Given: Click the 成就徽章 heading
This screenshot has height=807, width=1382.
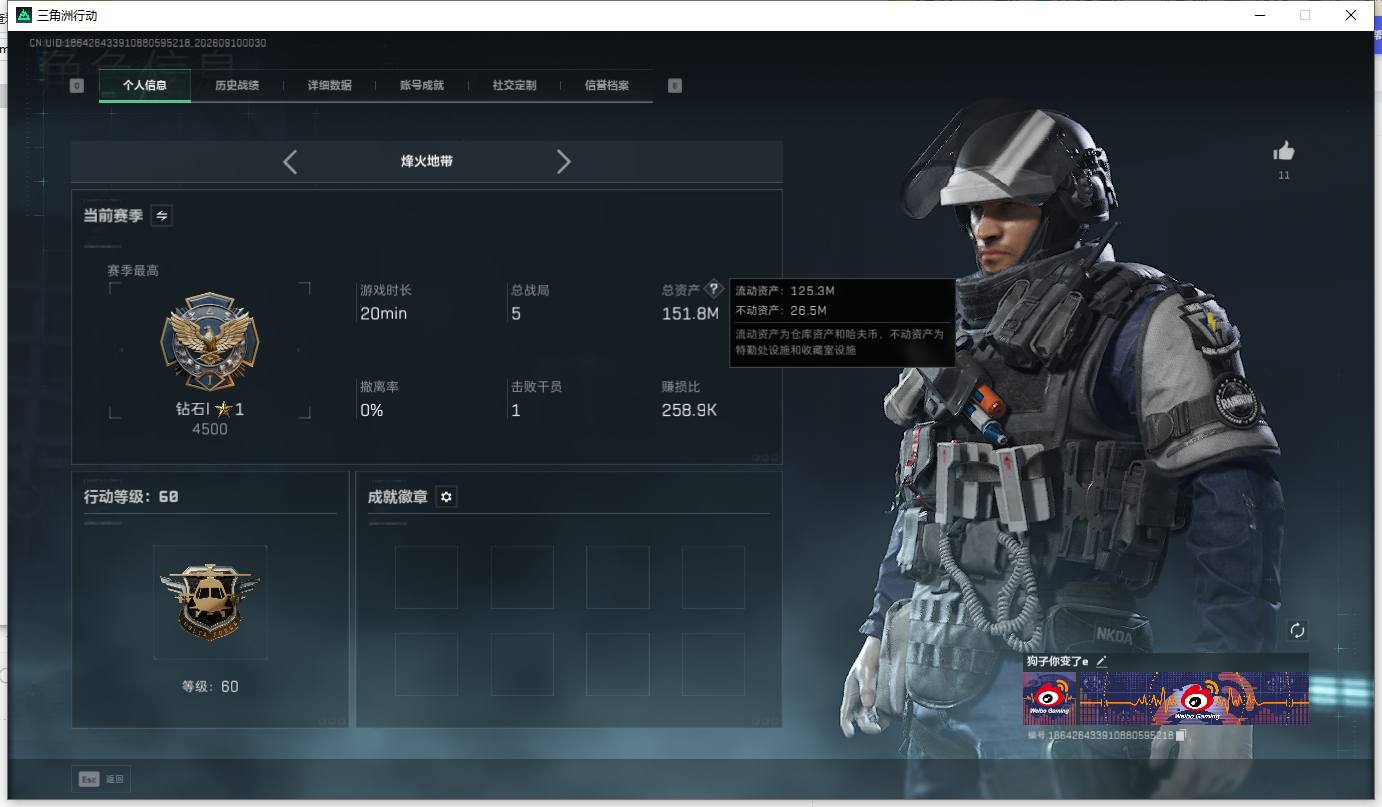Looking at the screenshot, I should click(397, 497).
